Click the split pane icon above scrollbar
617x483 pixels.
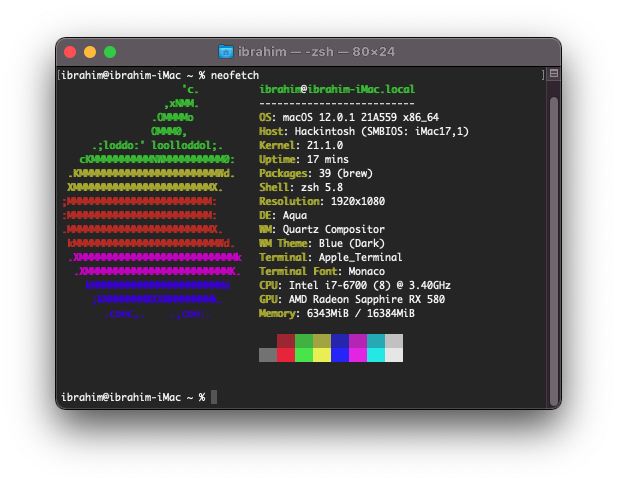point(553,75)
